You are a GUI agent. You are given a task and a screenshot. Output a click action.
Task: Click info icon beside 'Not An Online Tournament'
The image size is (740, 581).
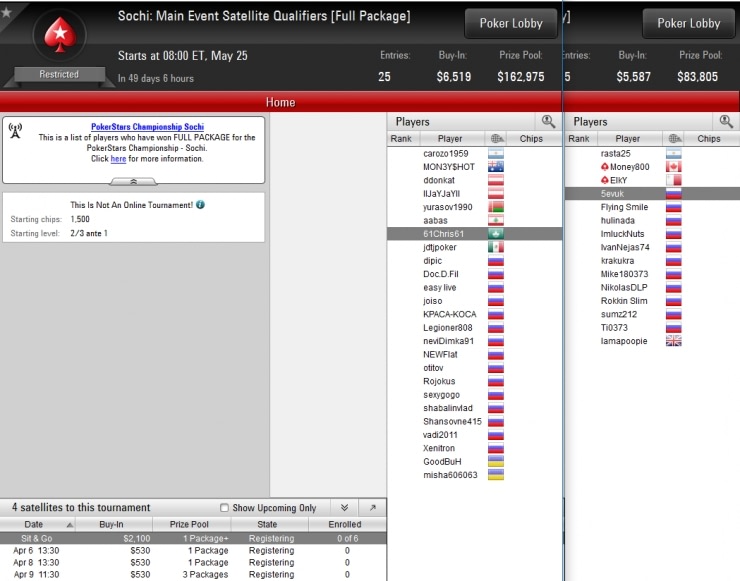tap(201, 205)
